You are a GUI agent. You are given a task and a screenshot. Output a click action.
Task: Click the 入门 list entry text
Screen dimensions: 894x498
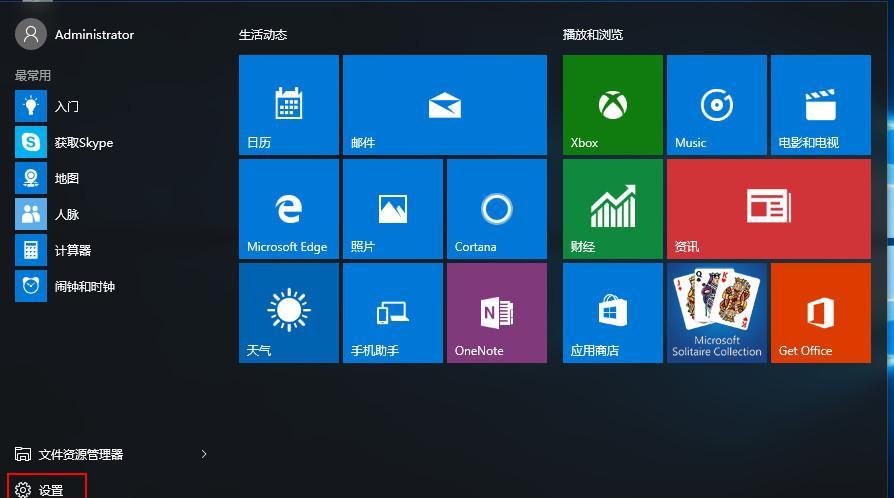67,107
